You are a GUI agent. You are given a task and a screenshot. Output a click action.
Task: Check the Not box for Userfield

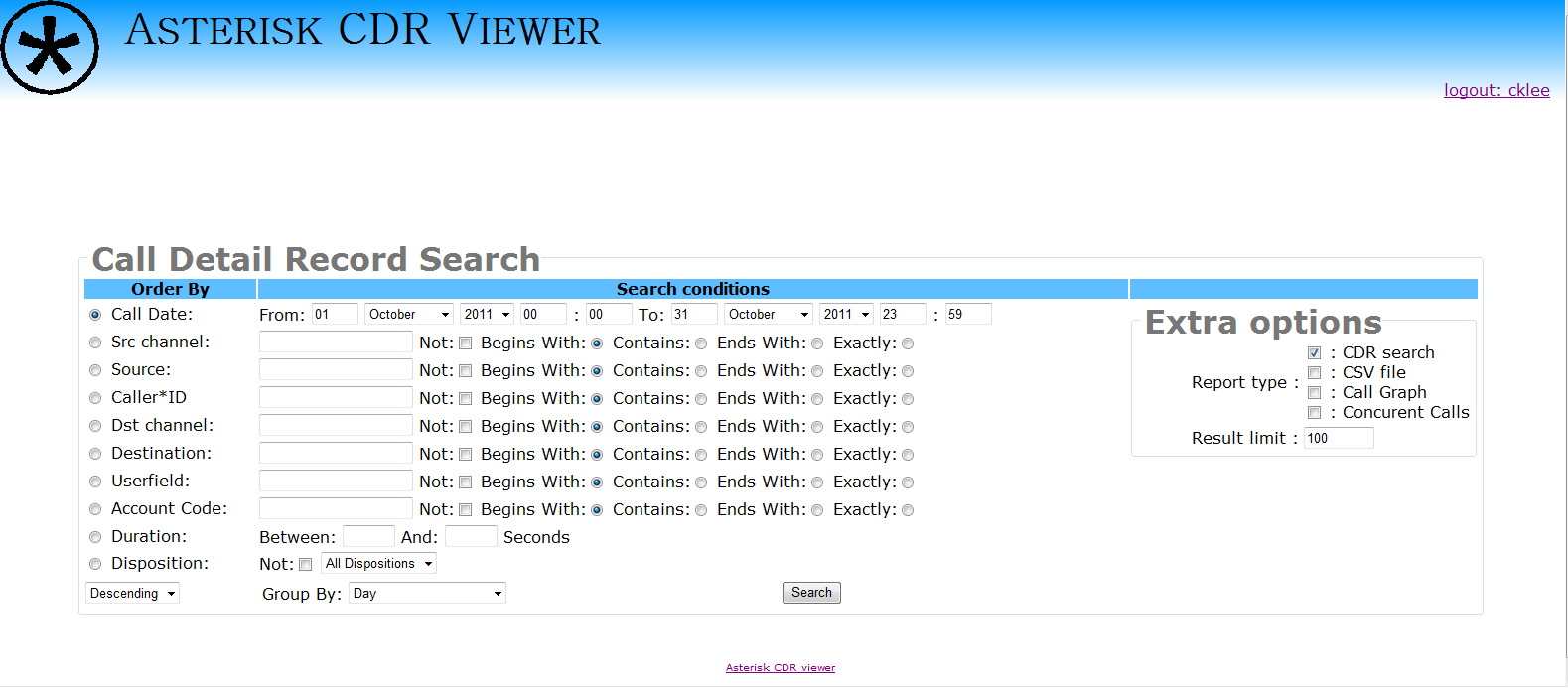tap(465, 482)
